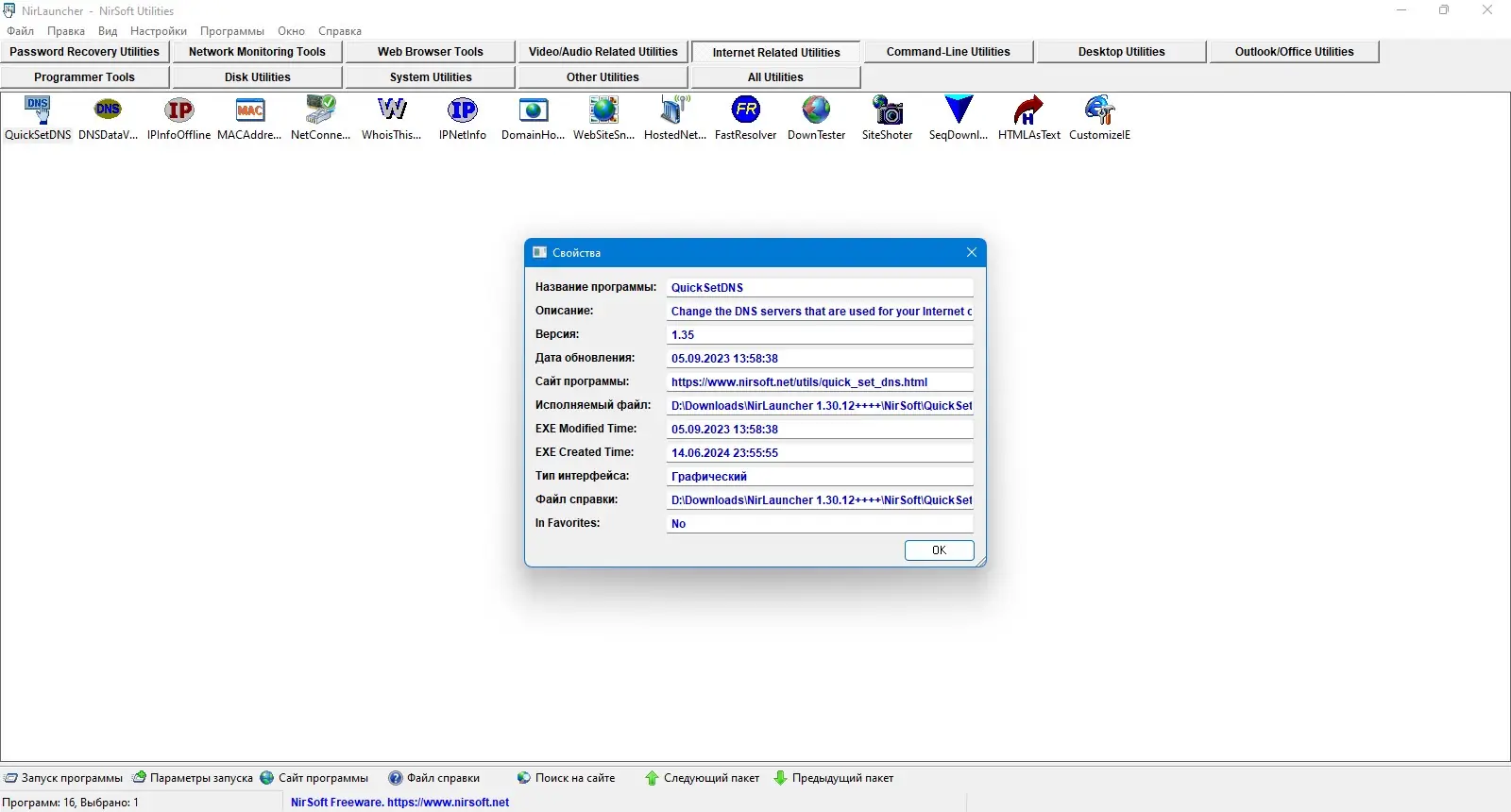Open the DNSDataView utility icon
This screenshot has width=1511, height=812.
click(109, 110)
